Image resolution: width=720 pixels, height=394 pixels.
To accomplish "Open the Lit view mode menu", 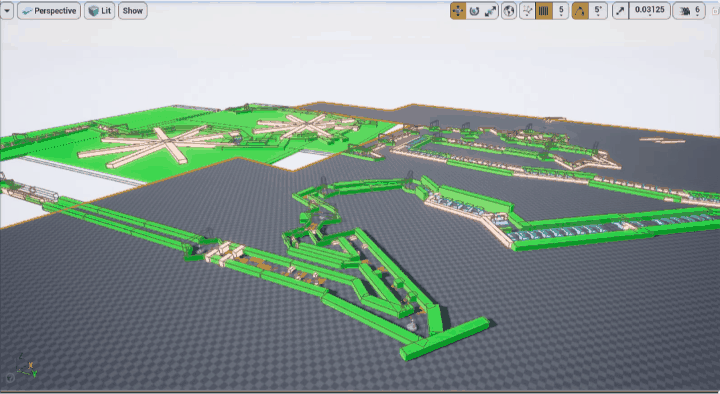I will tap(100, 11).
